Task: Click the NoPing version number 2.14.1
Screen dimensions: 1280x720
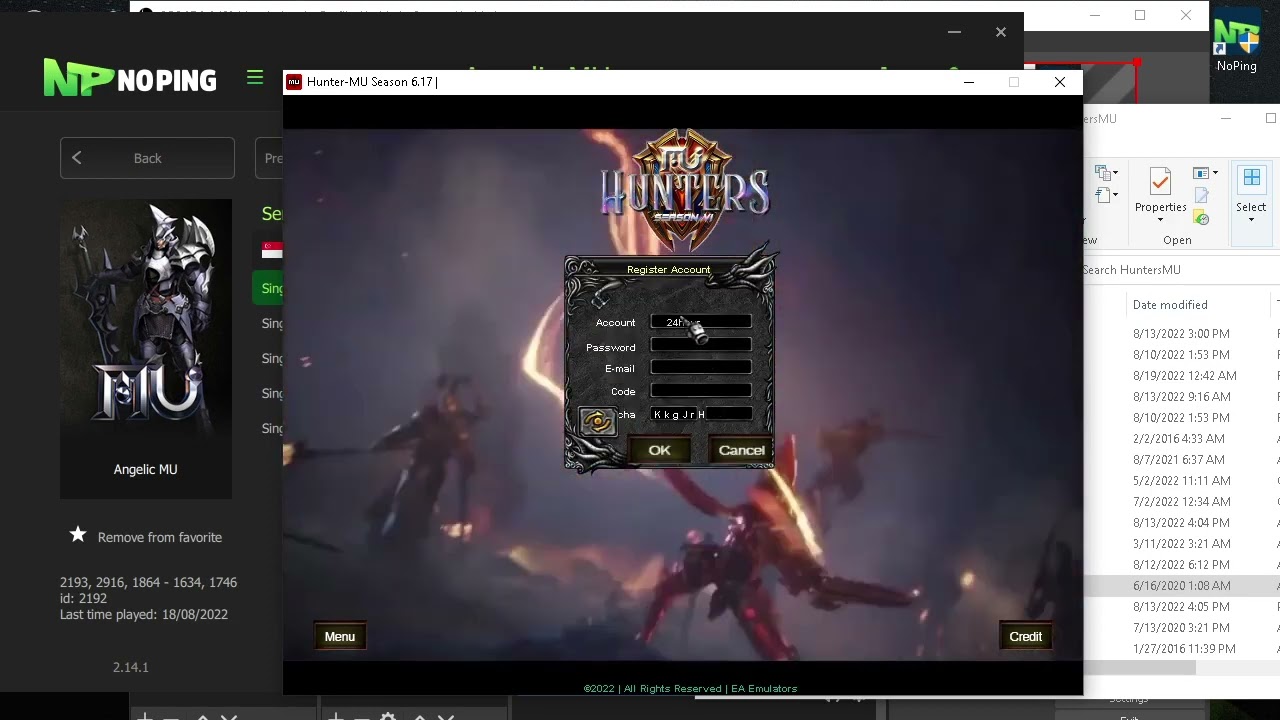Action: coord(130,667)
